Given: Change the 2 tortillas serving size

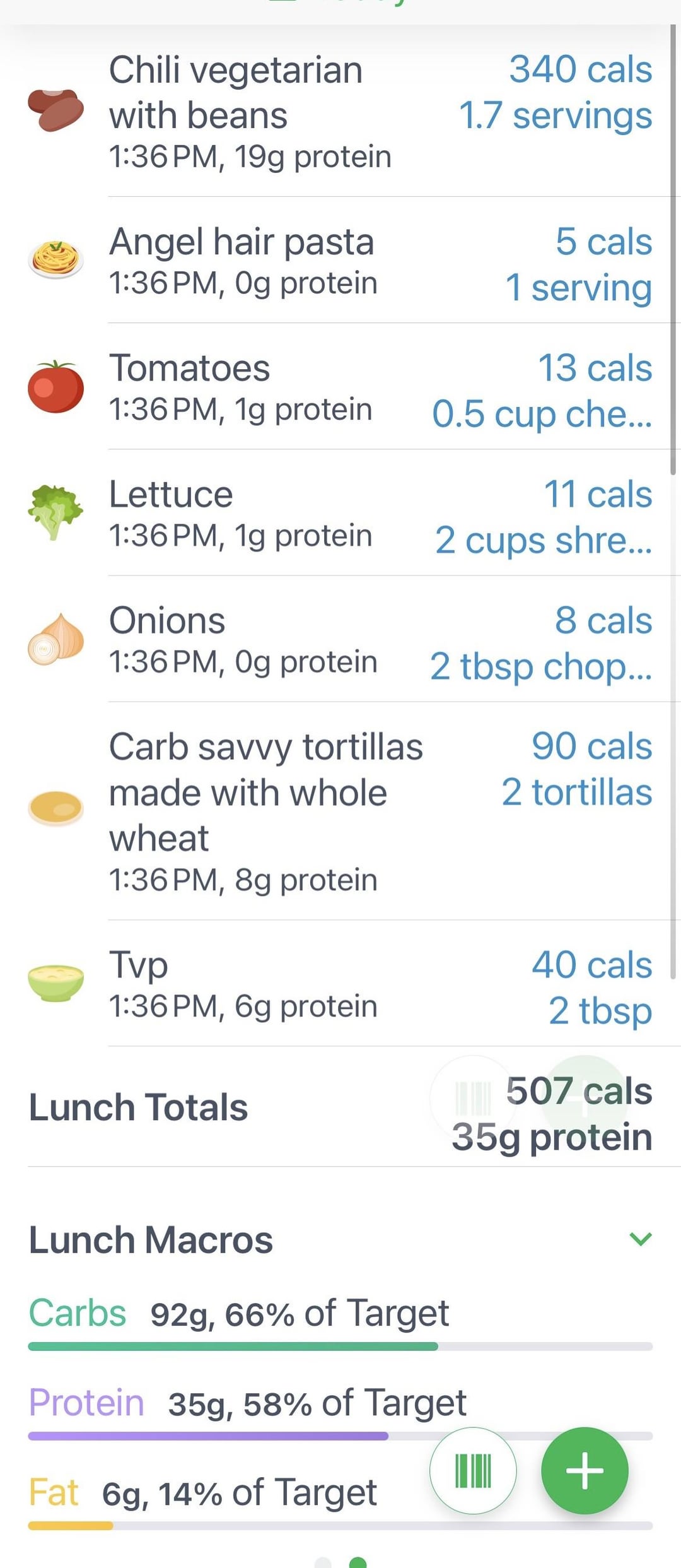Looking at the screenshot, I should pos(576,793).
